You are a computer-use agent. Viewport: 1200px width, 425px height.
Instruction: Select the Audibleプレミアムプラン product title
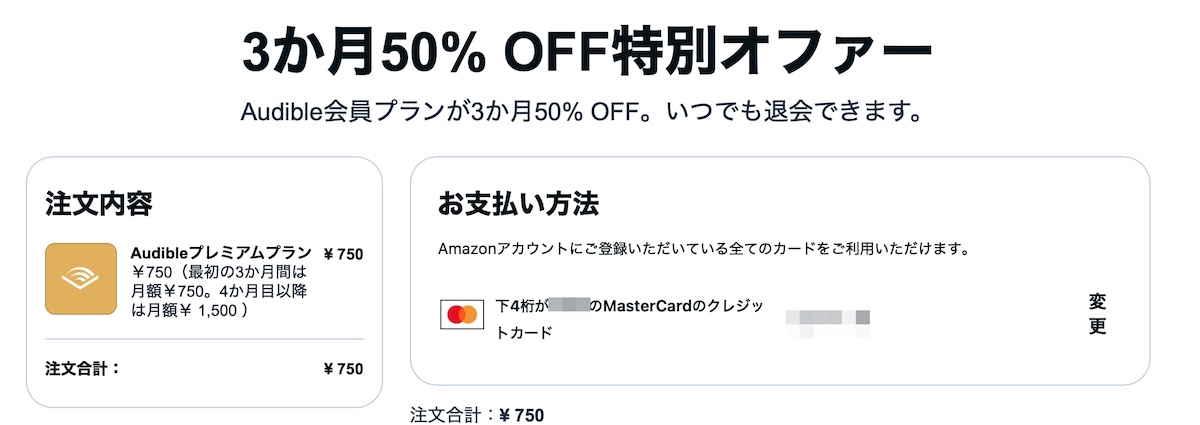[x=221, y=253]
